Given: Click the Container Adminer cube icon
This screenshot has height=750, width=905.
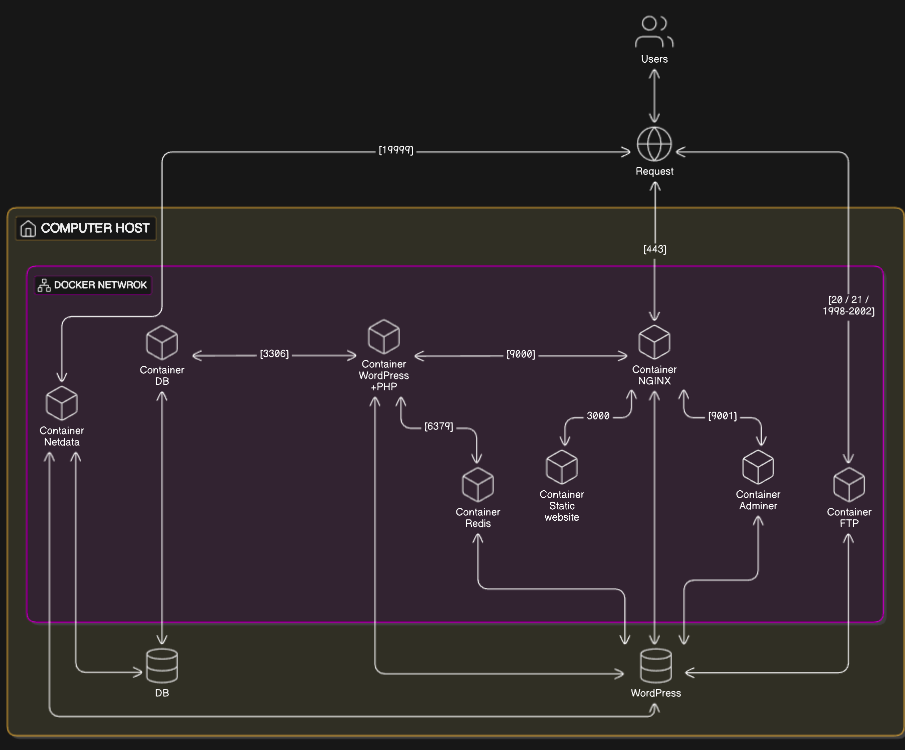Looking at the screenshot, I should coord(758,467).
